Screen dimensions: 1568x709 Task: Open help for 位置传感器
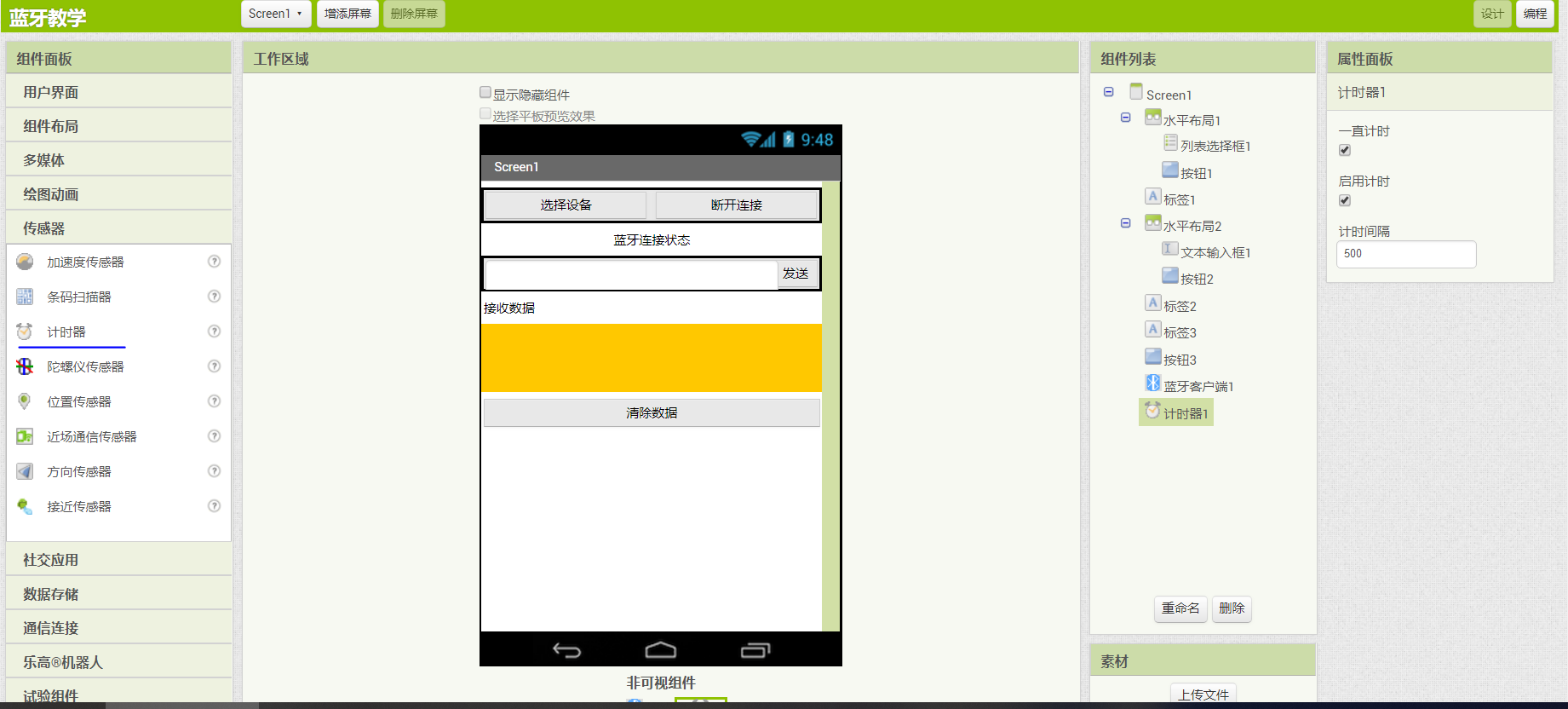coord(215,401)
